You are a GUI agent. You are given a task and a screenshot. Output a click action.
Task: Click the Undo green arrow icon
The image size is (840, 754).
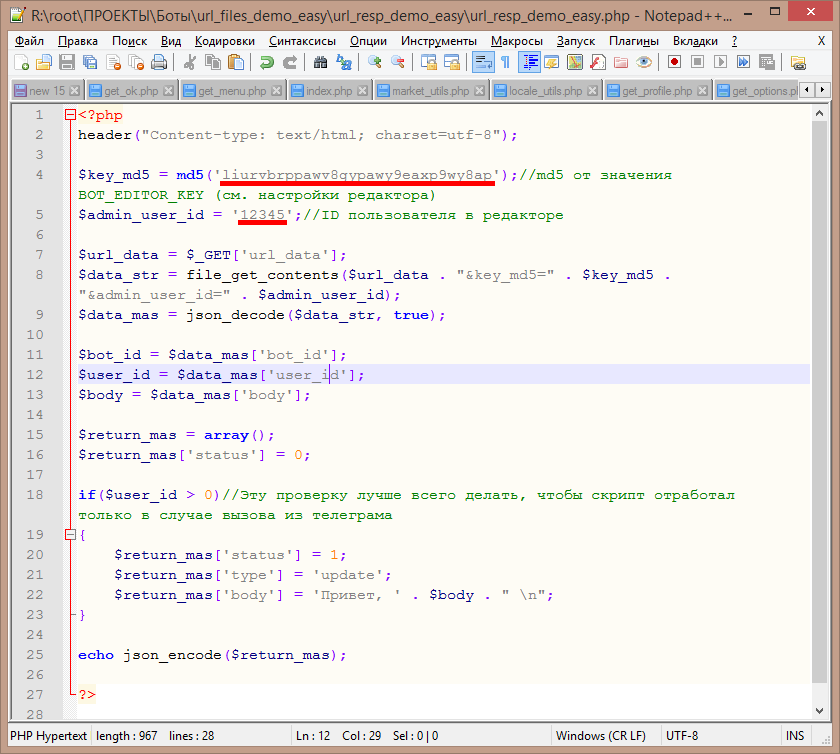tap(266, 62)
